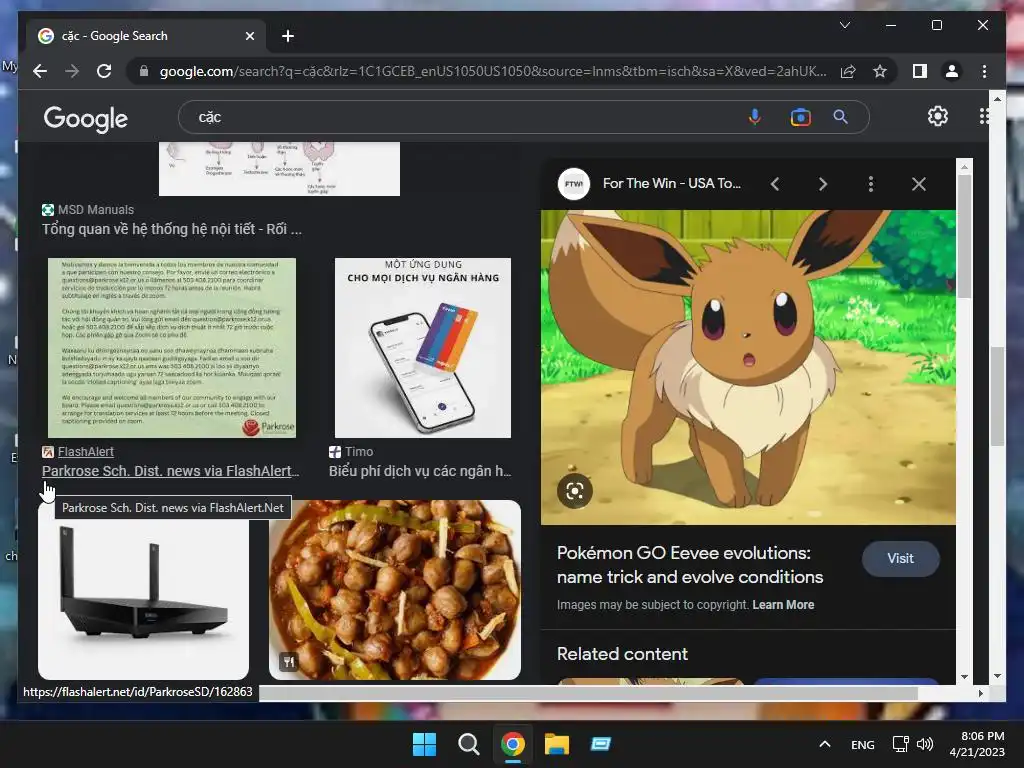Click the green Parkrose text thumbnail
1024x768 pixels.
(172, 348)
